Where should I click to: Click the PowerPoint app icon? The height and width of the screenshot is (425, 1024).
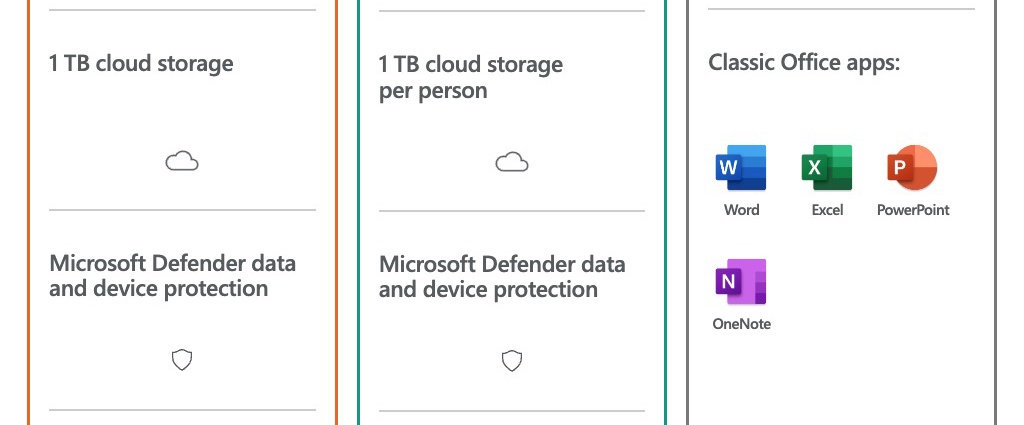(912, 167)
